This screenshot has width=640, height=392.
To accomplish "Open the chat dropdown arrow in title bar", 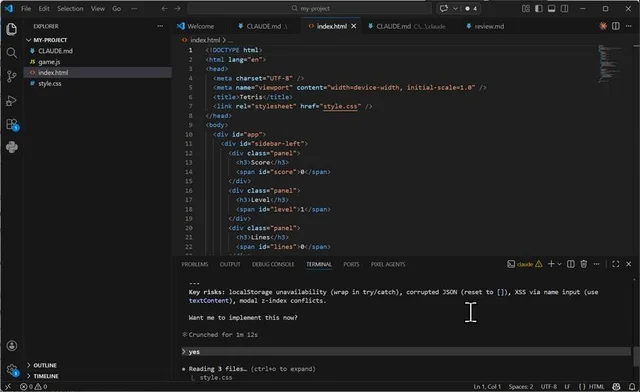I will pos(455,9).
